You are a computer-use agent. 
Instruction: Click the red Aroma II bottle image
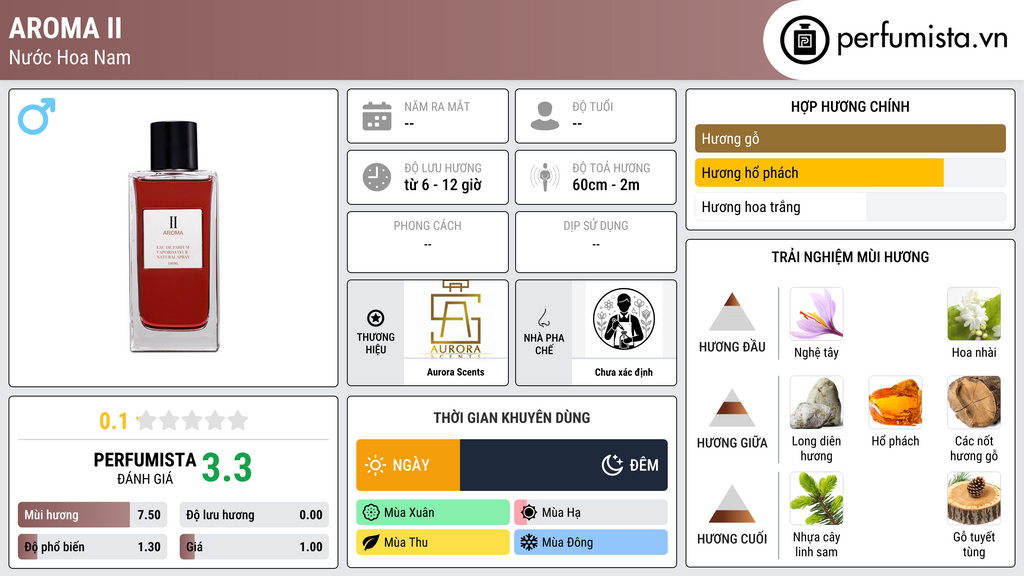pos(174,236)
